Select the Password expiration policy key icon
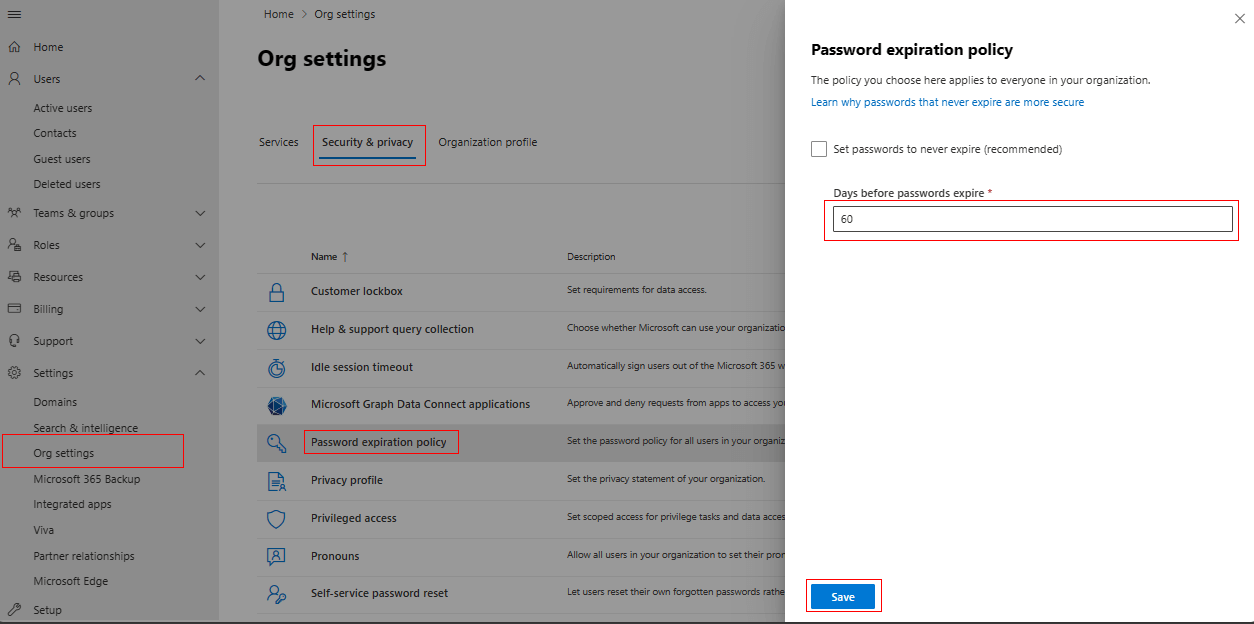 point(276,441)
